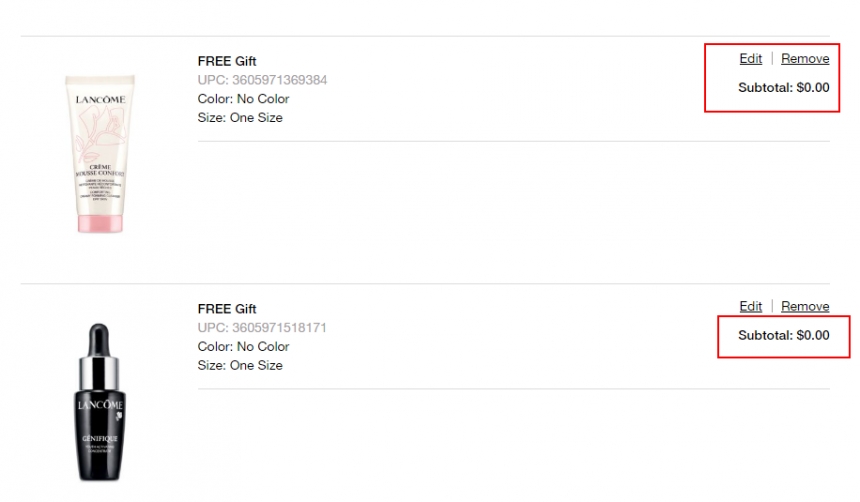Viewport: 860px width, 502px height.
Task: Click Size: One Size on cream tube item
Action: pos(240,118)
